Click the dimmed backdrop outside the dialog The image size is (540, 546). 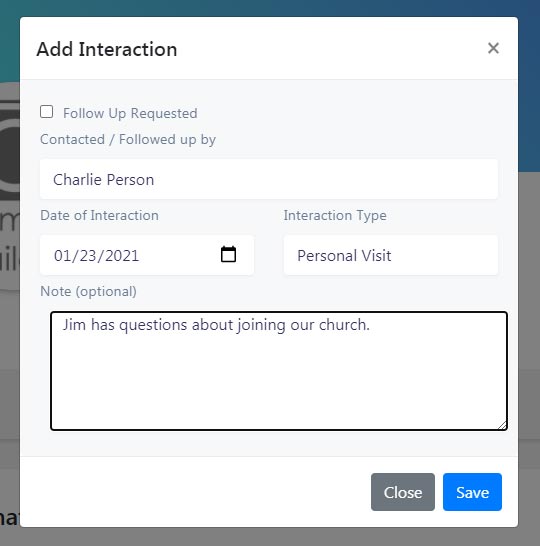(x=529, y=313)
